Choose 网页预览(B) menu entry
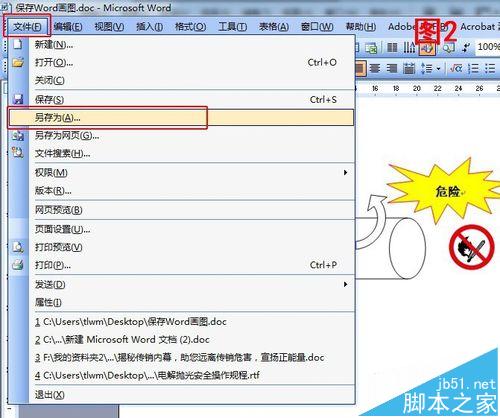This screenshot has height=418, width=500. click(x=181, y=210)
